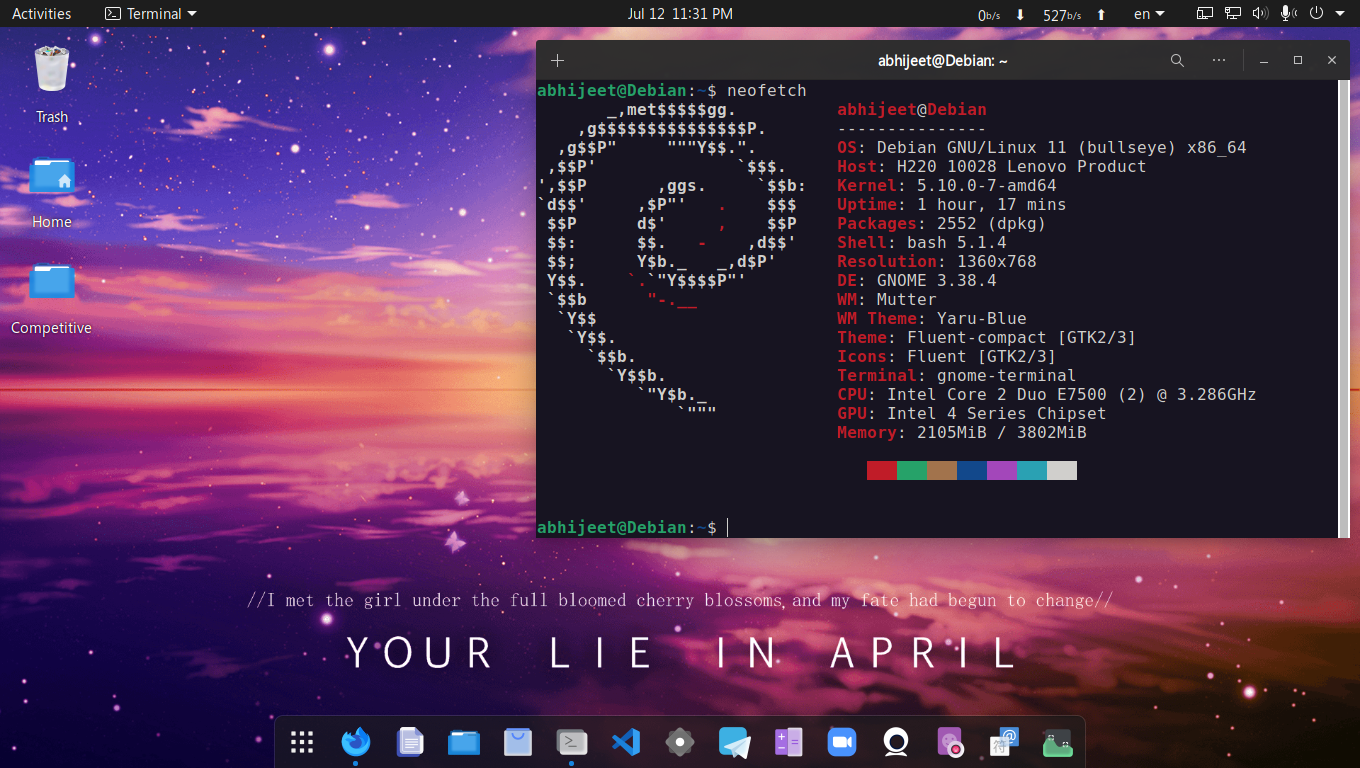The height and width of the screenshot is (768, 1360).
Task: Open the Software store bag icon
Action: click(x=518, y=742)
